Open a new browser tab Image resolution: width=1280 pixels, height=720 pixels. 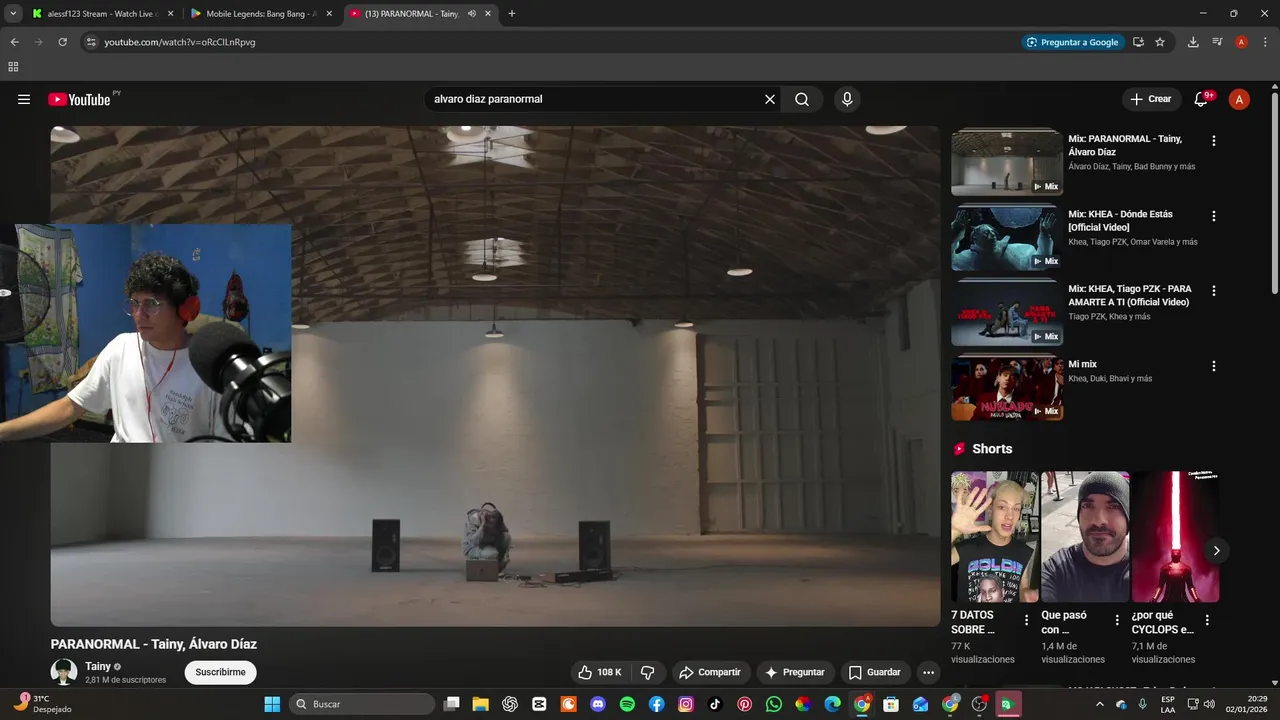click(x=512, y=14)
